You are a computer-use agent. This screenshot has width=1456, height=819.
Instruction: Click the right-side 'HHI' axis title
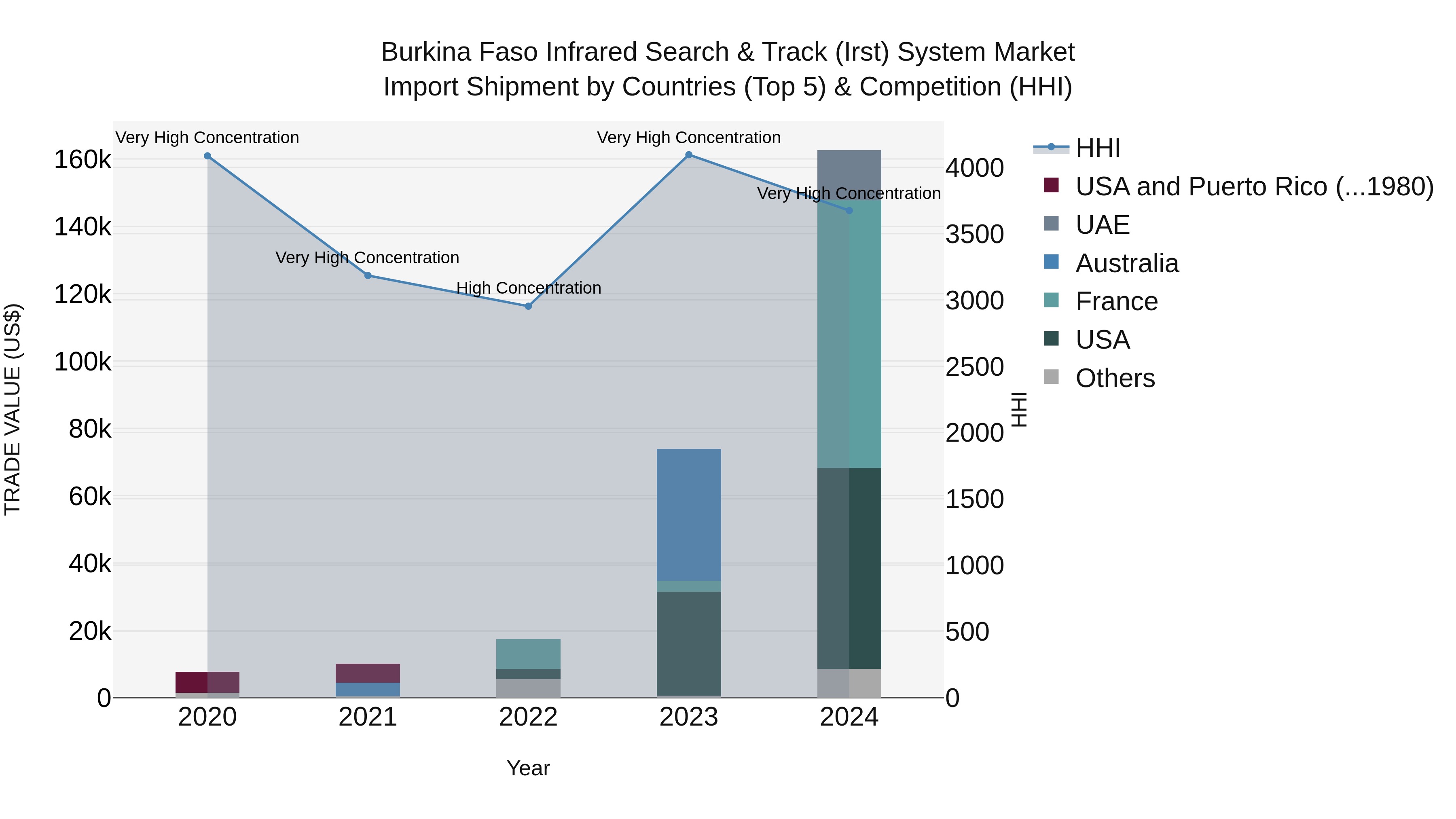pyautogui.click(x=1019, y=409)
